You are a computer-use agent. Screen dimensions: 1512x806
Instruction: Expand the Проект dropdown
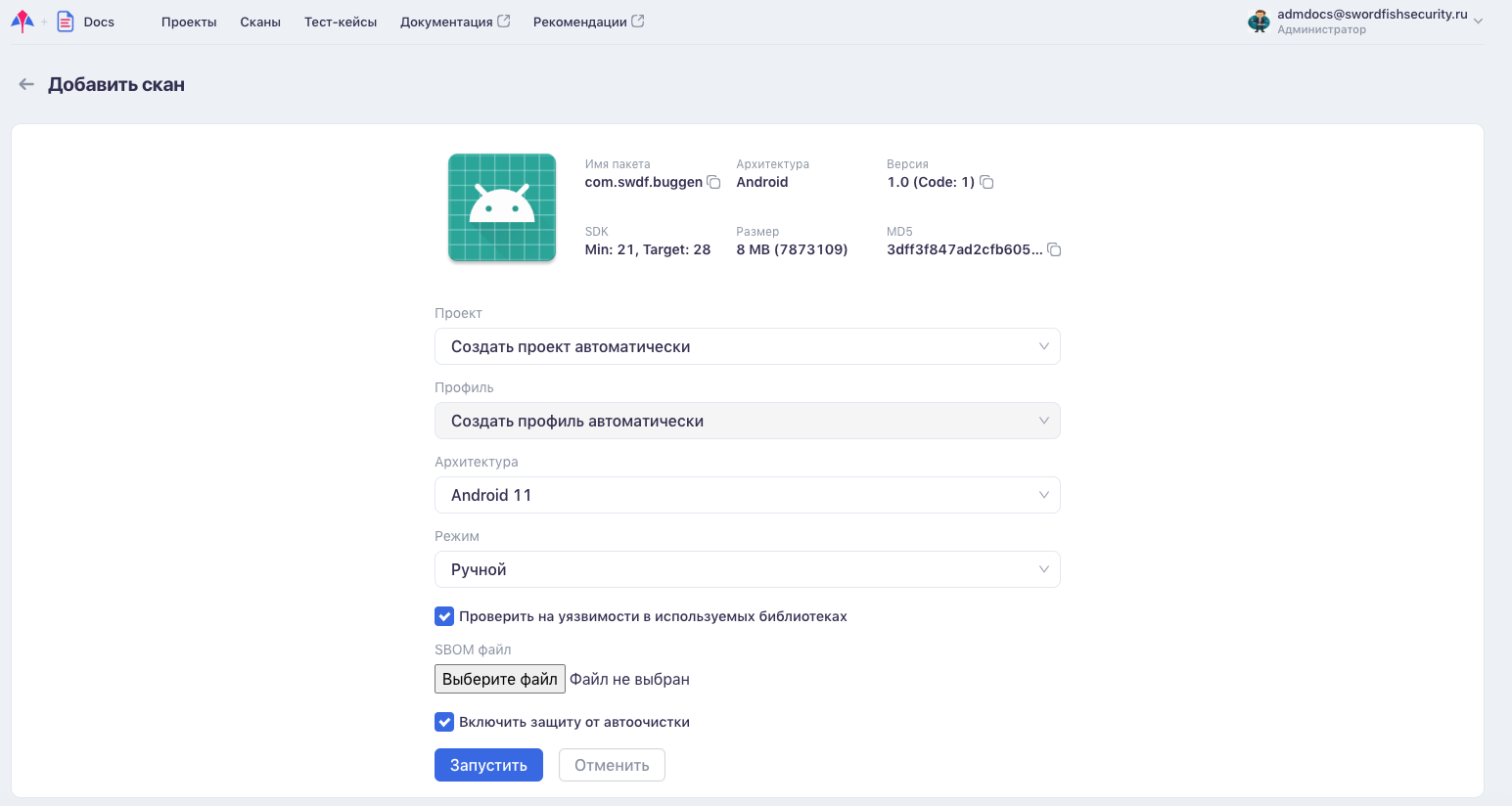click(x=747, y=346)
